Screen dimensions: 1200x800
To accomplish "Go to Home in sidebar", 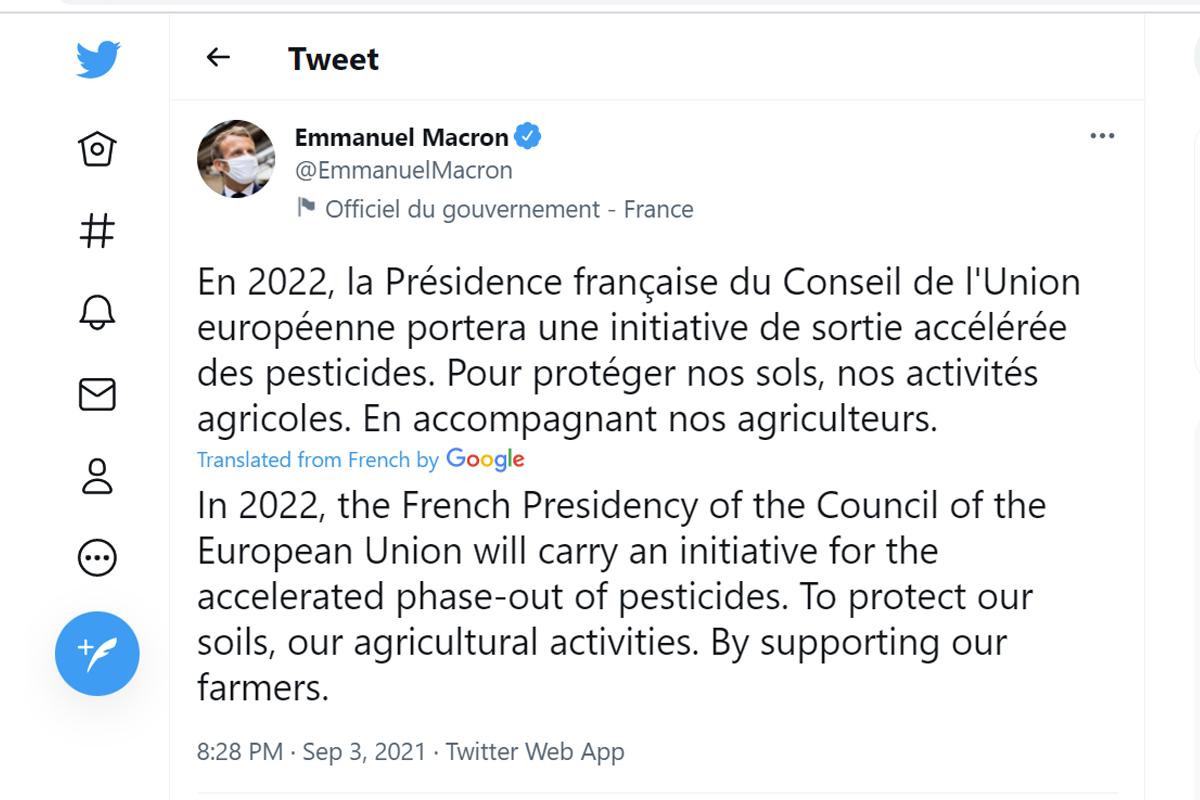I will click(x=97, y=150).
